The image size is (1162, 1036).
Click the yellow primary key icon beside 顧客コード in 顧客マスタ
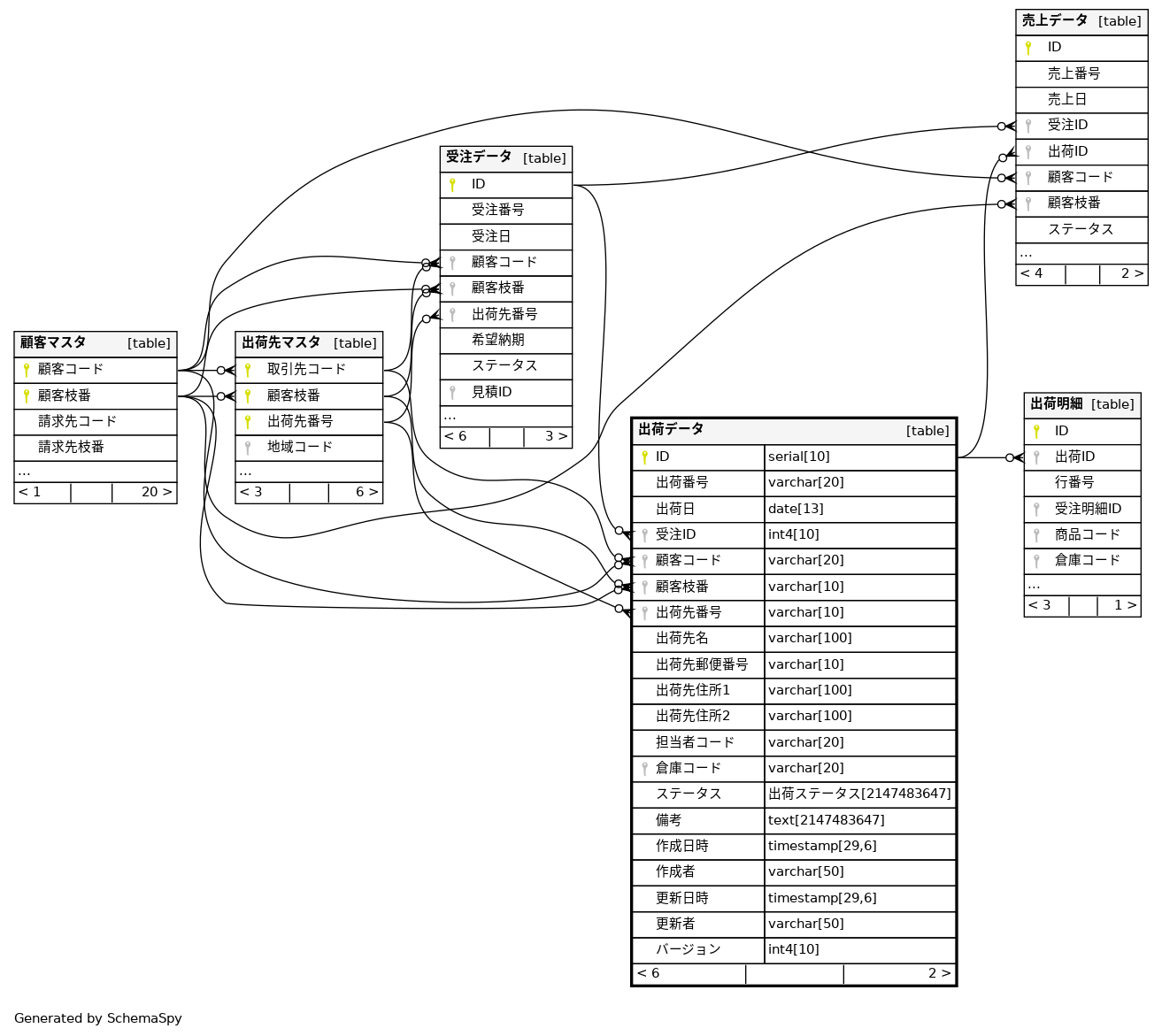(27, 370)
